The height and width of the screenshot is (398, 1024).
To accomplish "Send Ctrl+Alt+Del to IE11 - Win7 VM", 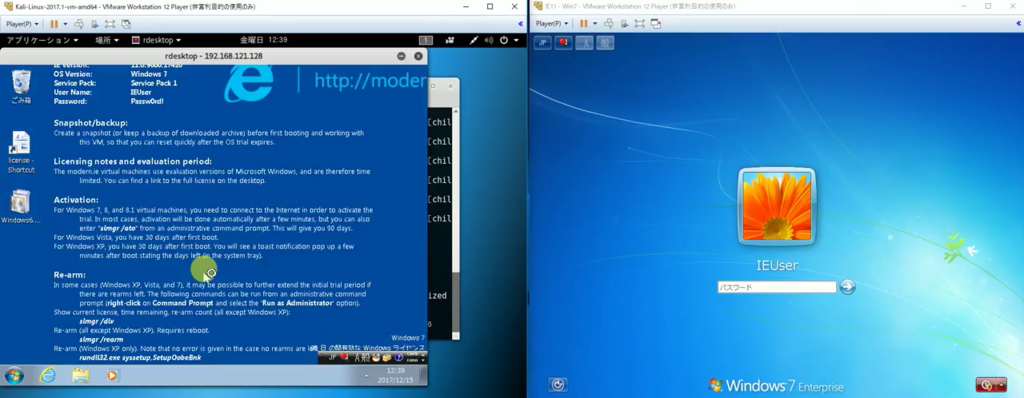I will pyautogui.click(x=609, y=24).
